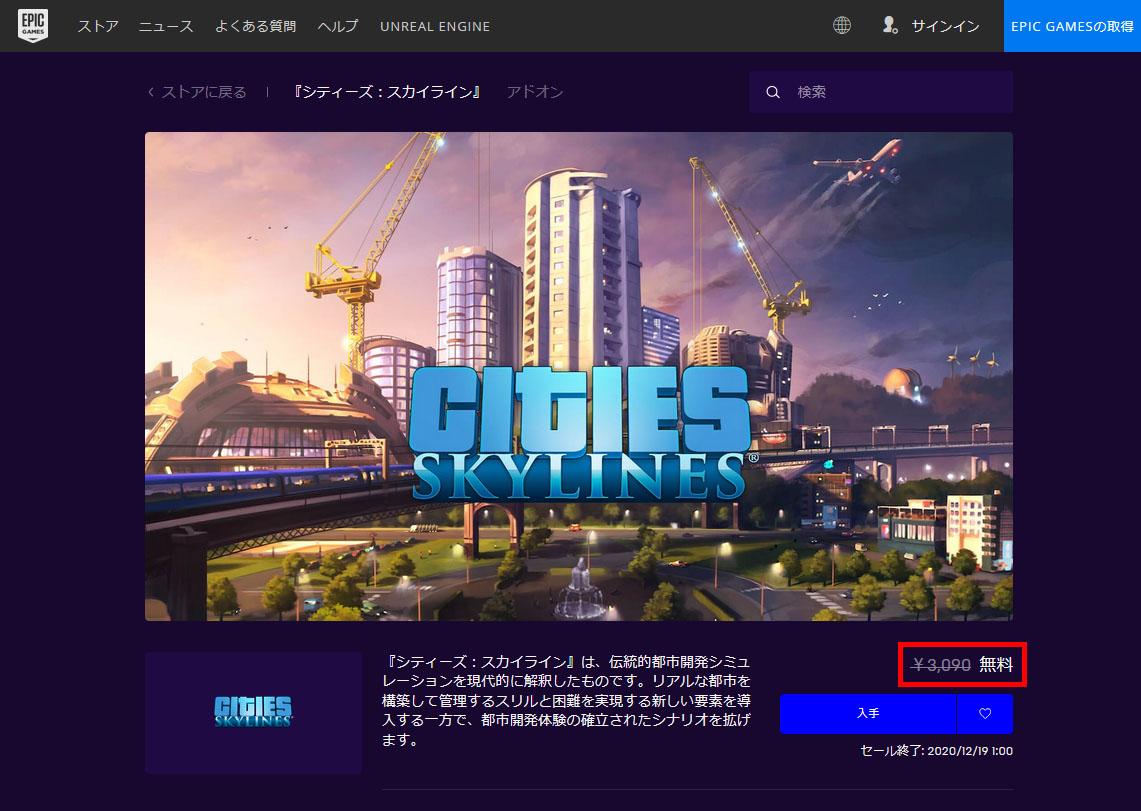Image resolution: width=1141 pixels, height=811 pixels.
Task: Click the search magnifier icon
Action: pyautogui.click(x=773, y=92)
